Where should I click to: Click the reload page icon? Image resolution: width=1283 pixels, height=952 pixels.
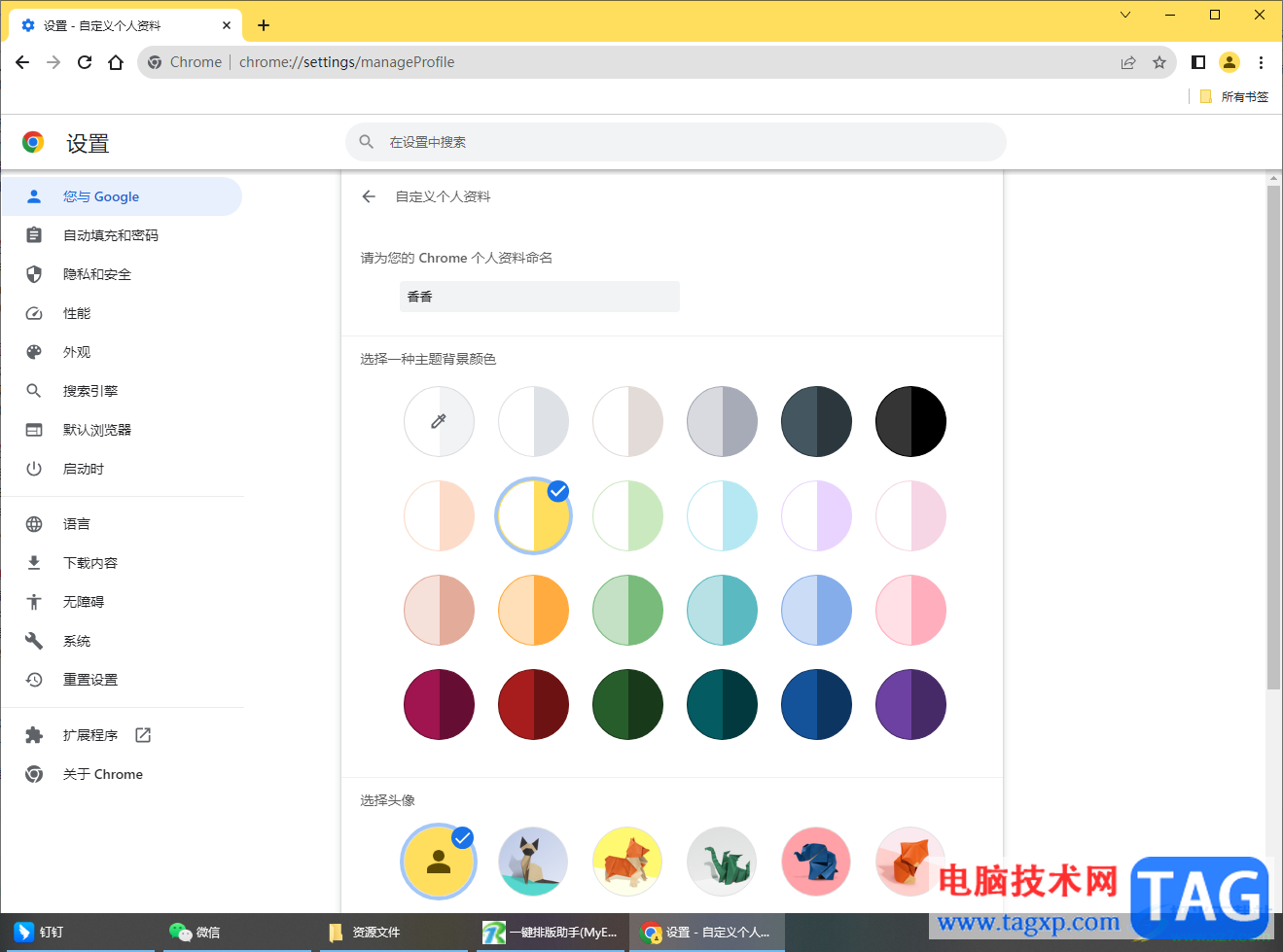(84, 61)
